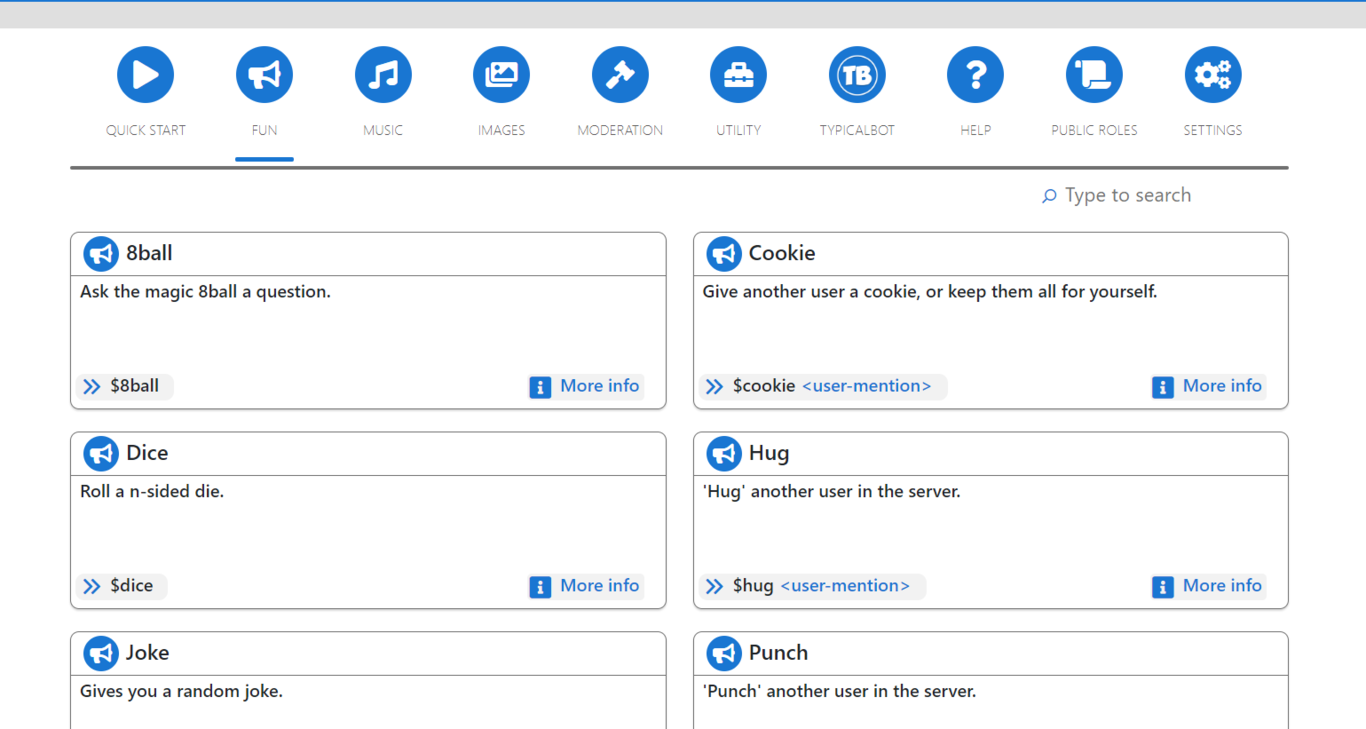Image resolution: width=1366 pixels, height=729 pixels.
Task: Select the Public Roles scroll icon
Action: tap(1094, 75)
